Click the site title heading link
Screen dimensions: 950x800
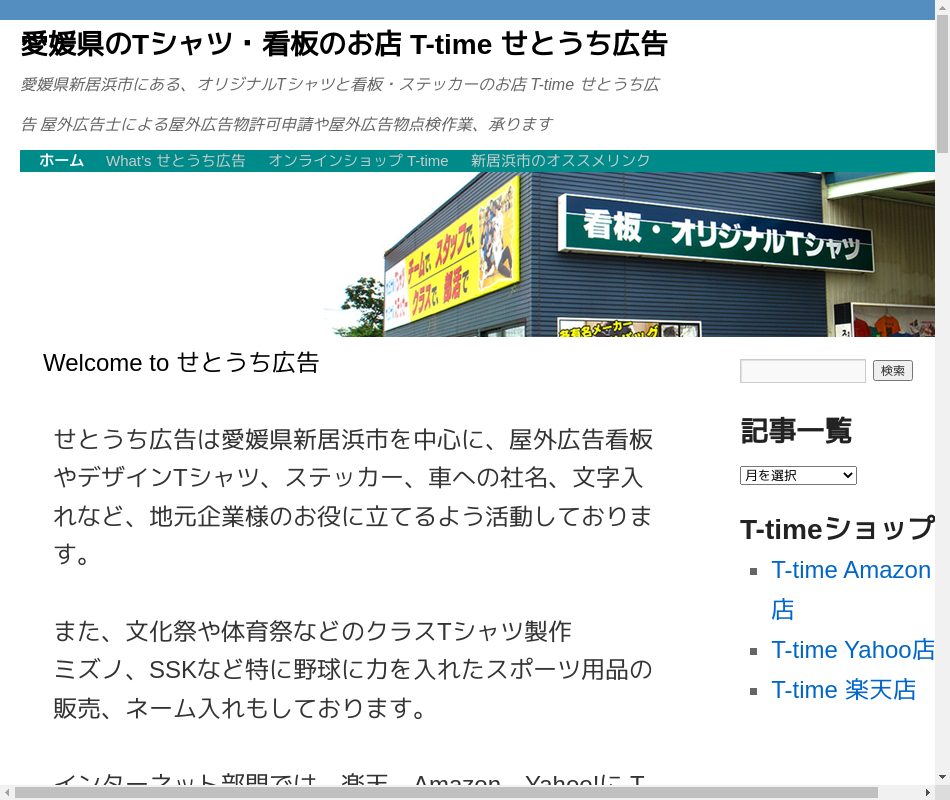coord(343,44)
